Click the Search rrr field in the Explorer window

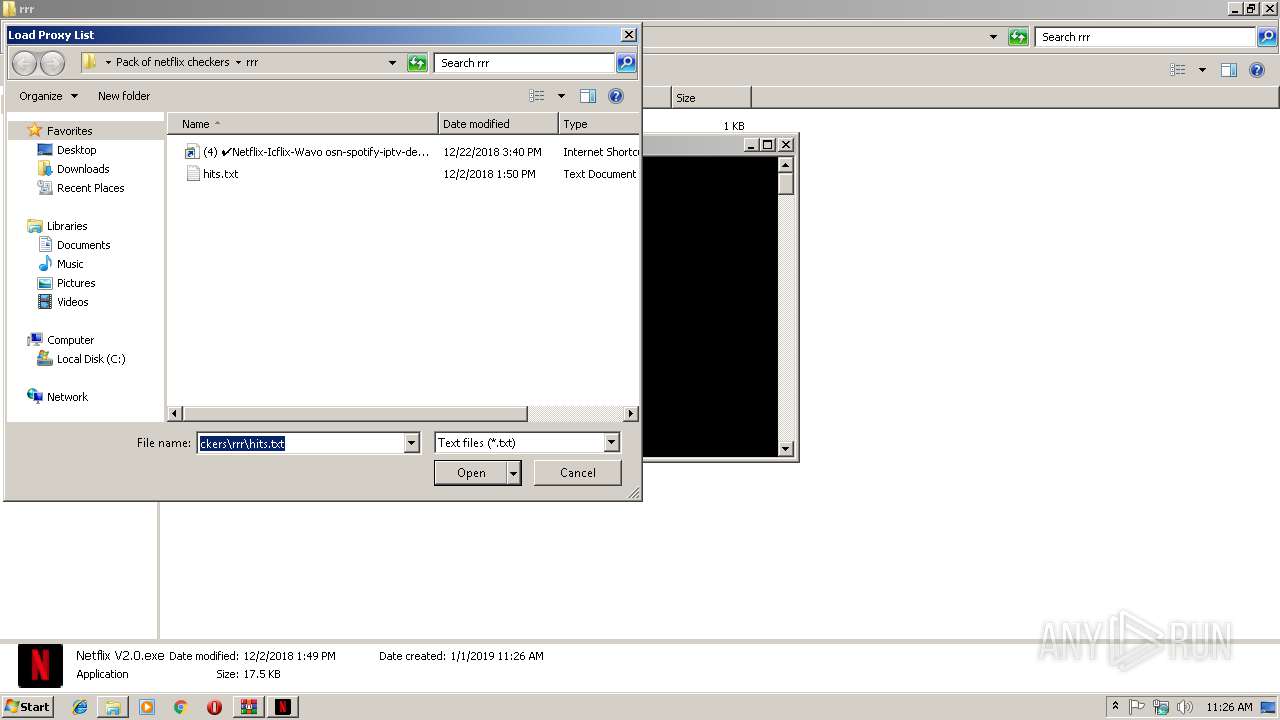(1145, 37)
